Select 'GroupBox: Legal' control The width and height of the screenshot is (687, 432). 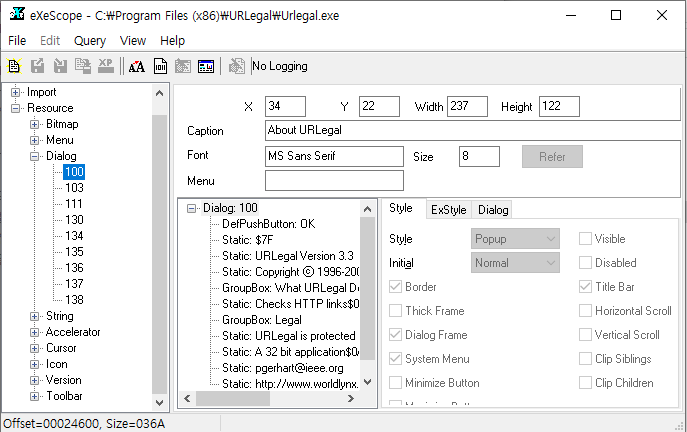pos(262,320)
